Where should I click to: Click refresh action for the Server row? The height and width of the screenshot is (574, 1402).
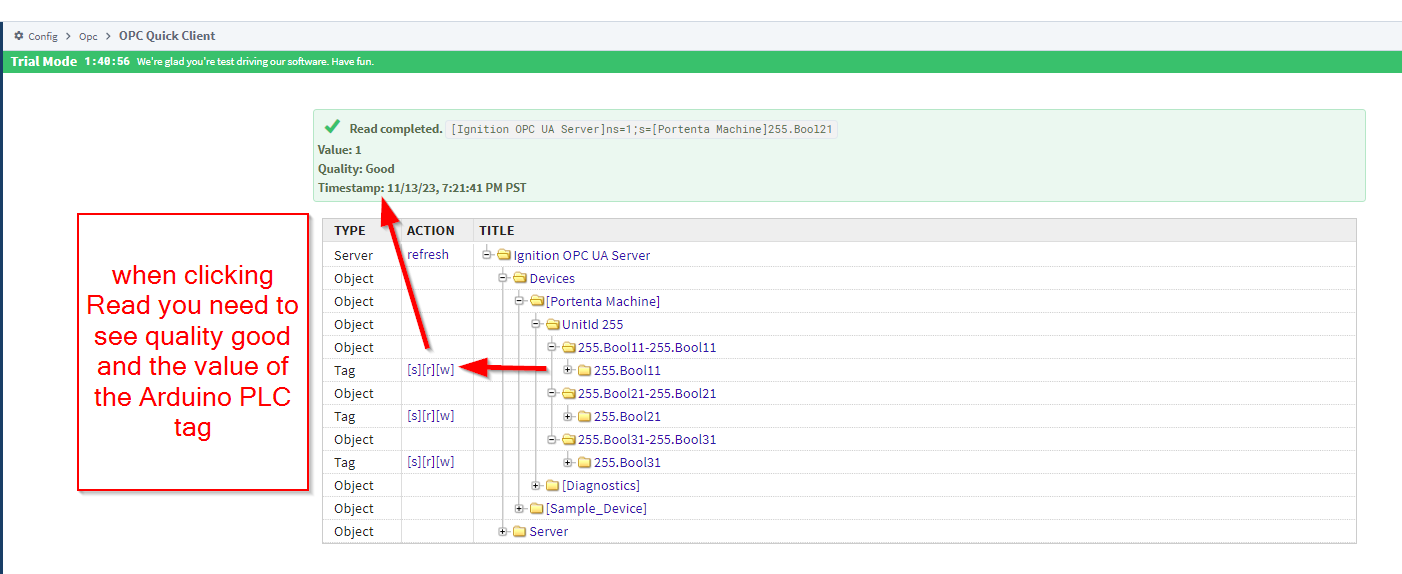(x=428, y=255)
